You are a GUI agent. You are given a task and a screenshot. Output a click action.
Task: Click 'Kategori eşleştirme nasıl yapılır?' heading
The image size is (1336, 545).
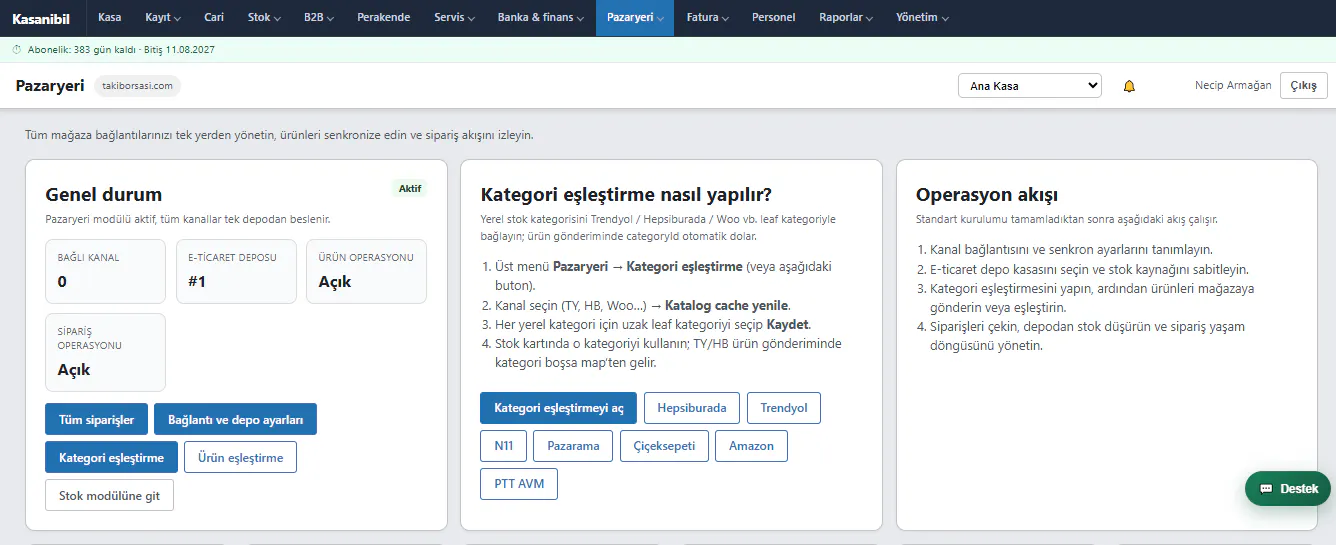pyautogui.click(x=627, y=194)
